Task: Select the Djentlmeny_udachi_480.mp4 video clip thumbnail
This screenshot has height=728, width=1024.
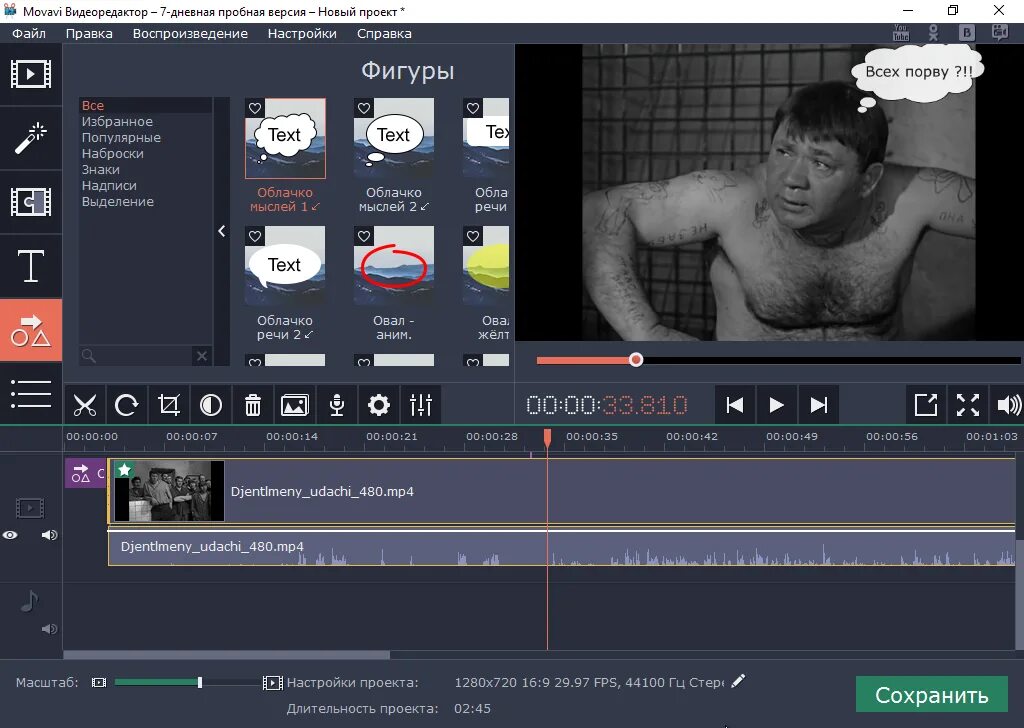Action: tap(169, 491)
